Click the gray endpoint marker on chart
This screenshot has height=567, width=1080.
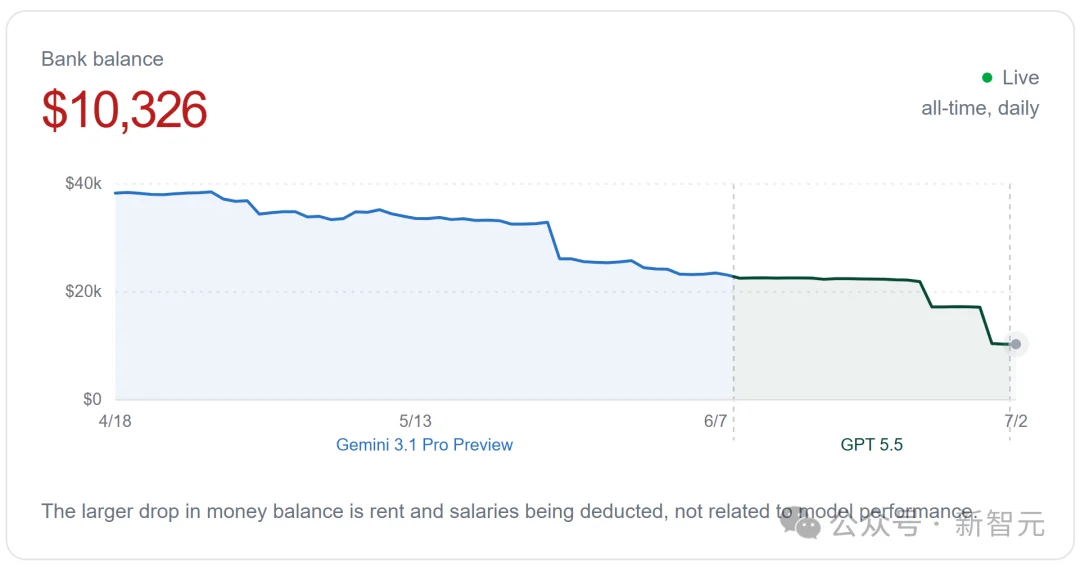coord(1015,344)
